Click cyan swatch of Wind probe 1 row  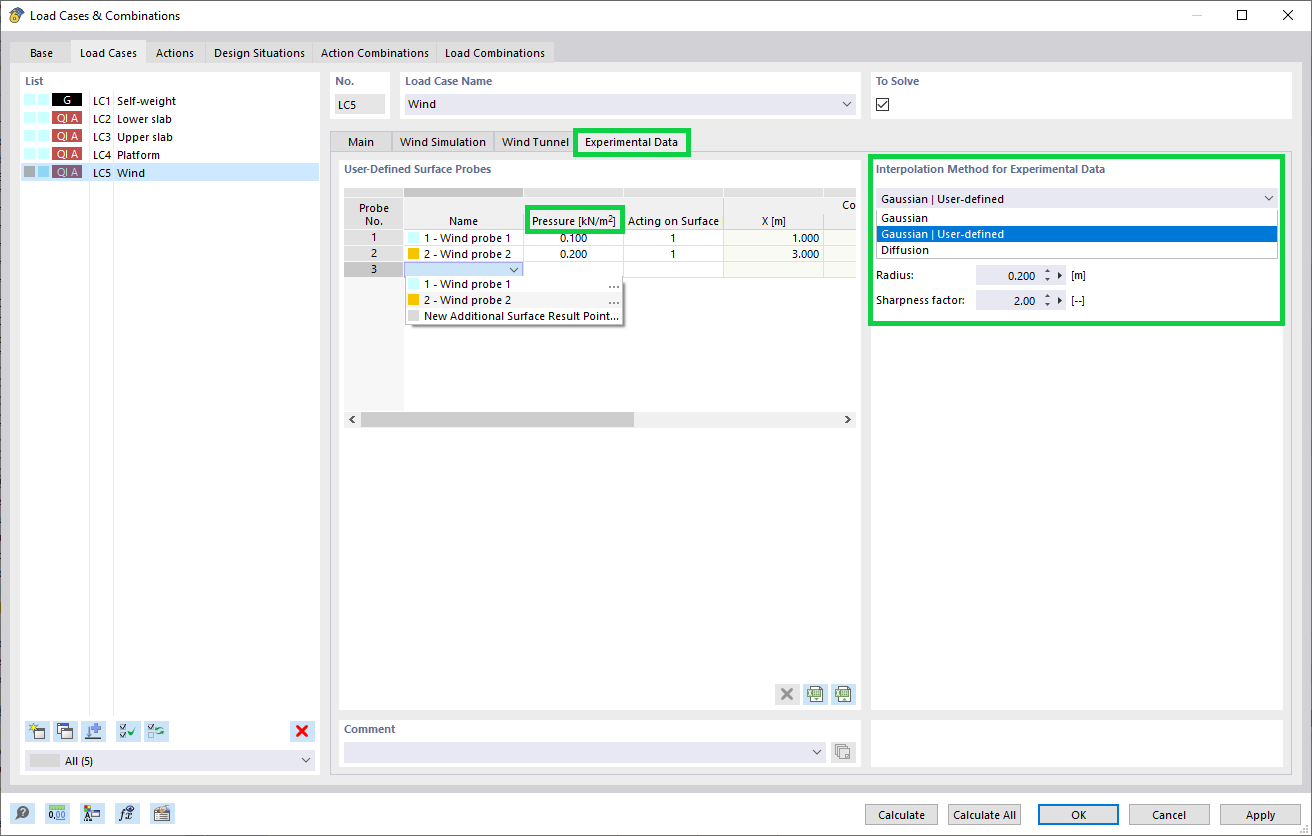click(414, 238)
